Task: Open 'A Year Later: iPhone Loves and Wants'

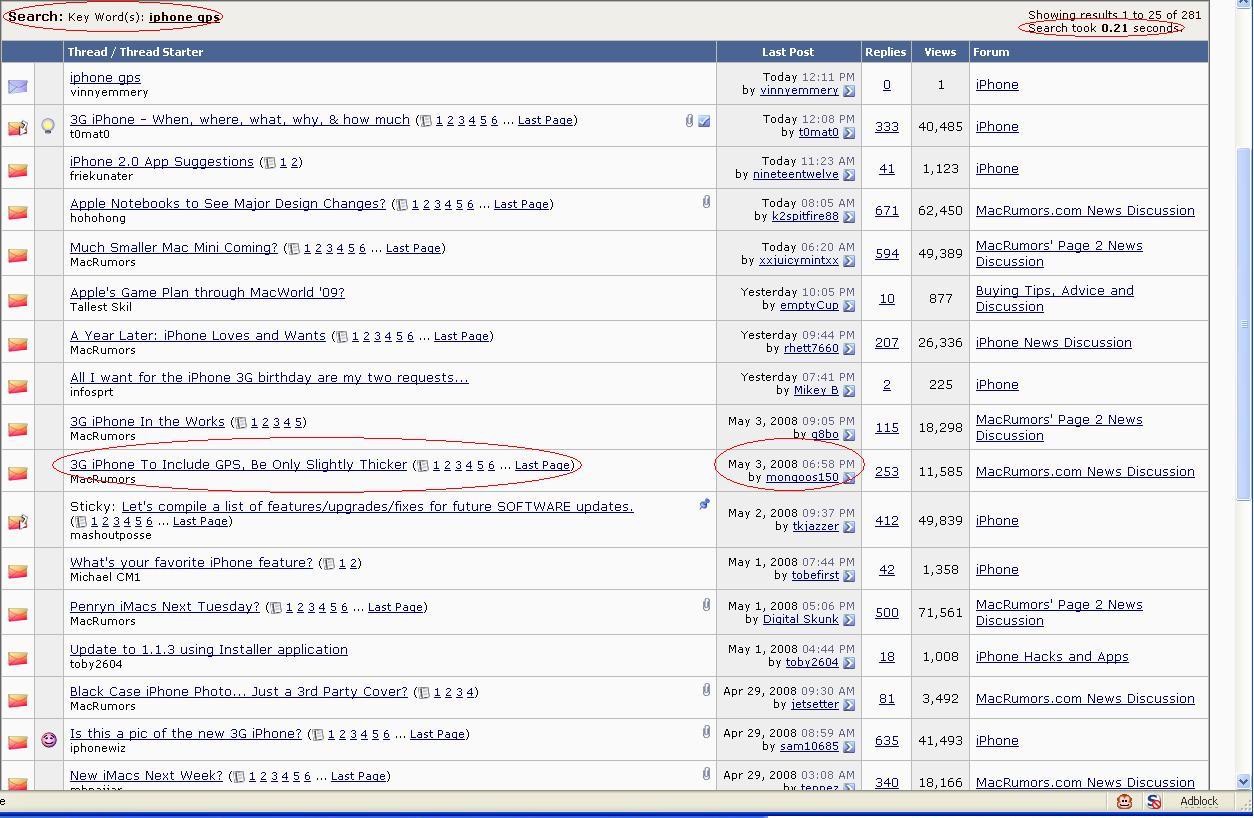Action: pyautogui.click(x=198, y=336)
